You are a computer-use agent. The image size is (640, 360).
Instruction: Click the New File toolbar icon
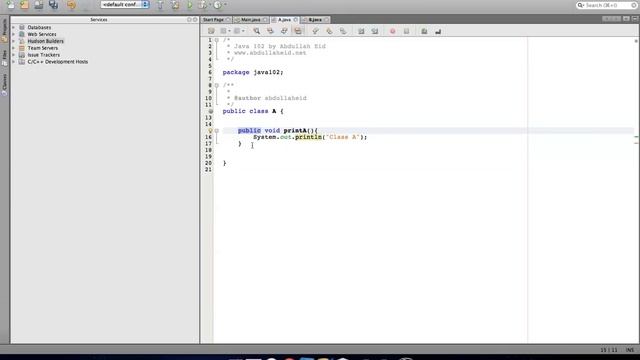pos(10,5)
